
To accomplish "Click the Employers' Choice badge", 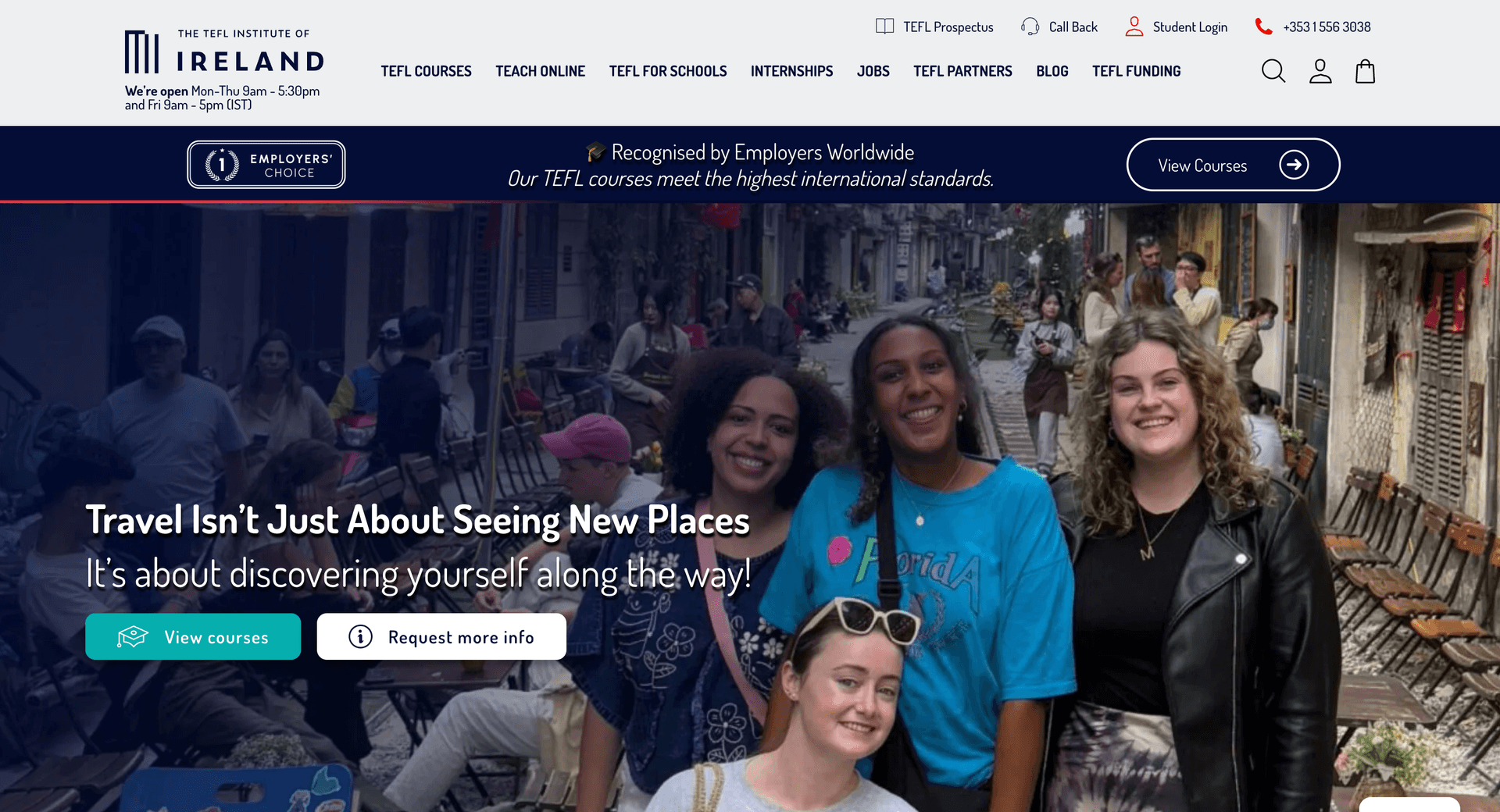I will pyautogui.click(x=266, y=165).
